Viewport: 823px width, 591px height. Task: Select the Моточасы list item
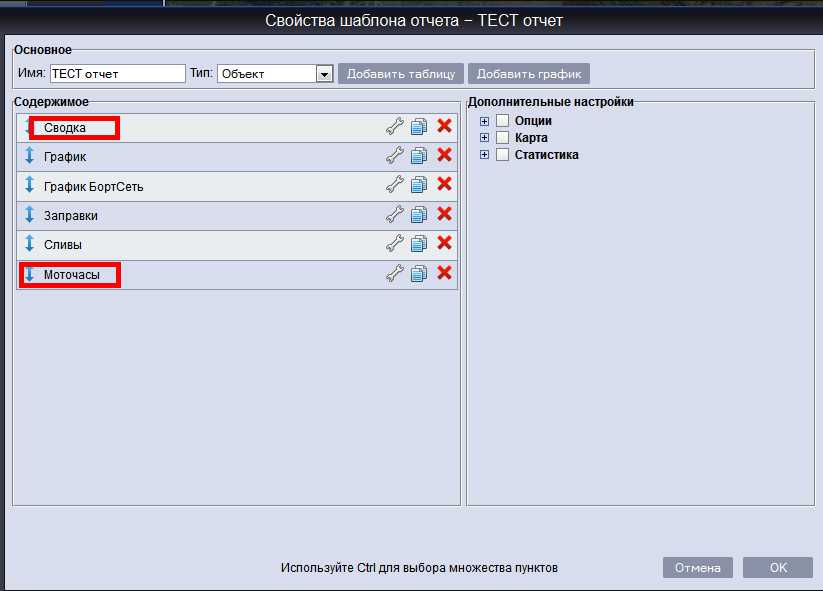(237, 275)
